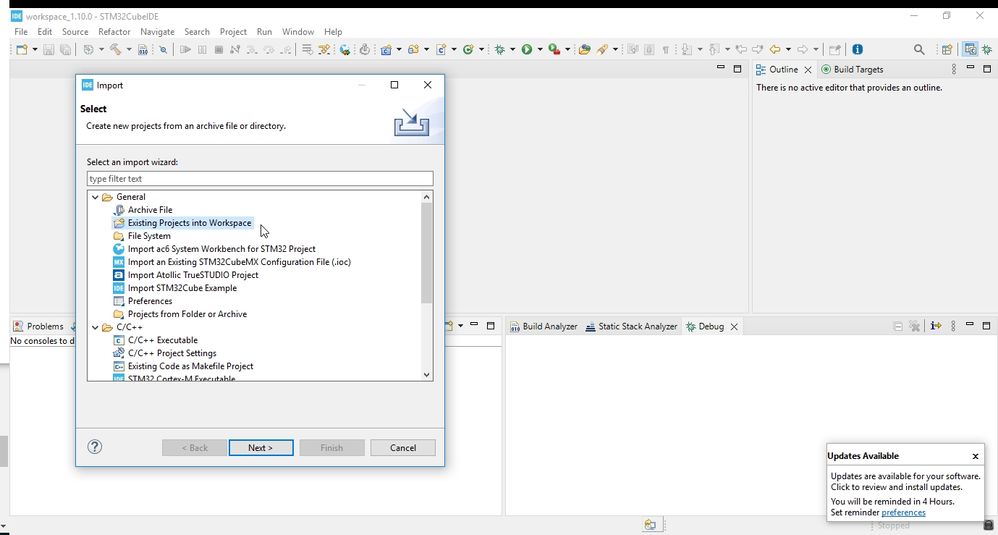Open dropdown next to New icon
This screenshot has width=998, height=535.
click(35, 50)
